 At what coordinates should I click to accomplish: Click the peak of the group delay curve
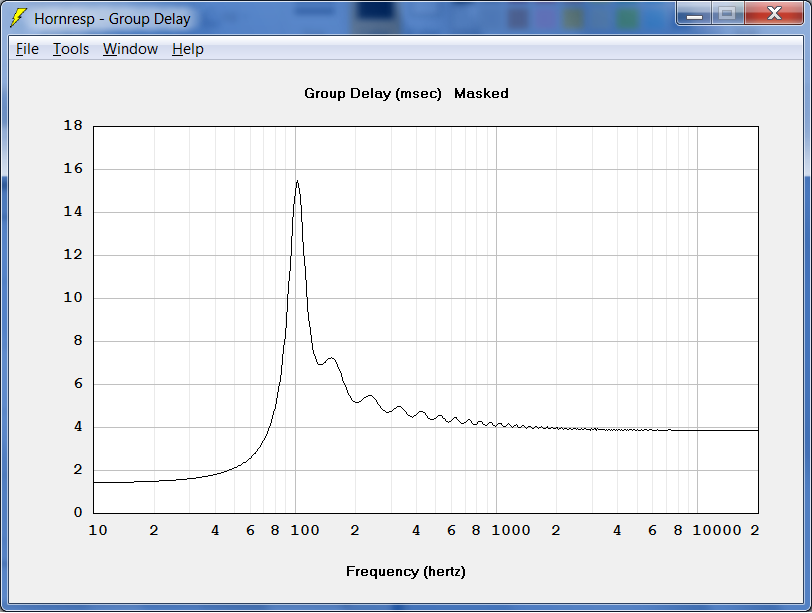pyautogui.click(x=297, y=181)
